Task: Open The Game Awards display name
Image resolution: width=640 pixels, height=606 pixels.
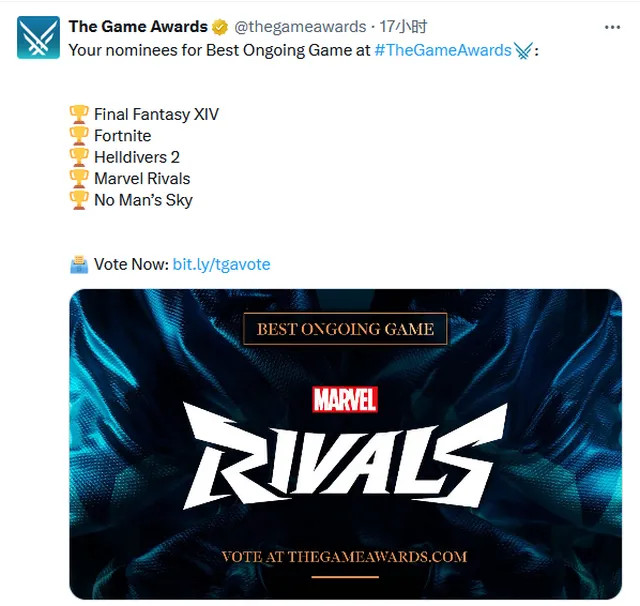Action: (138, 27)
